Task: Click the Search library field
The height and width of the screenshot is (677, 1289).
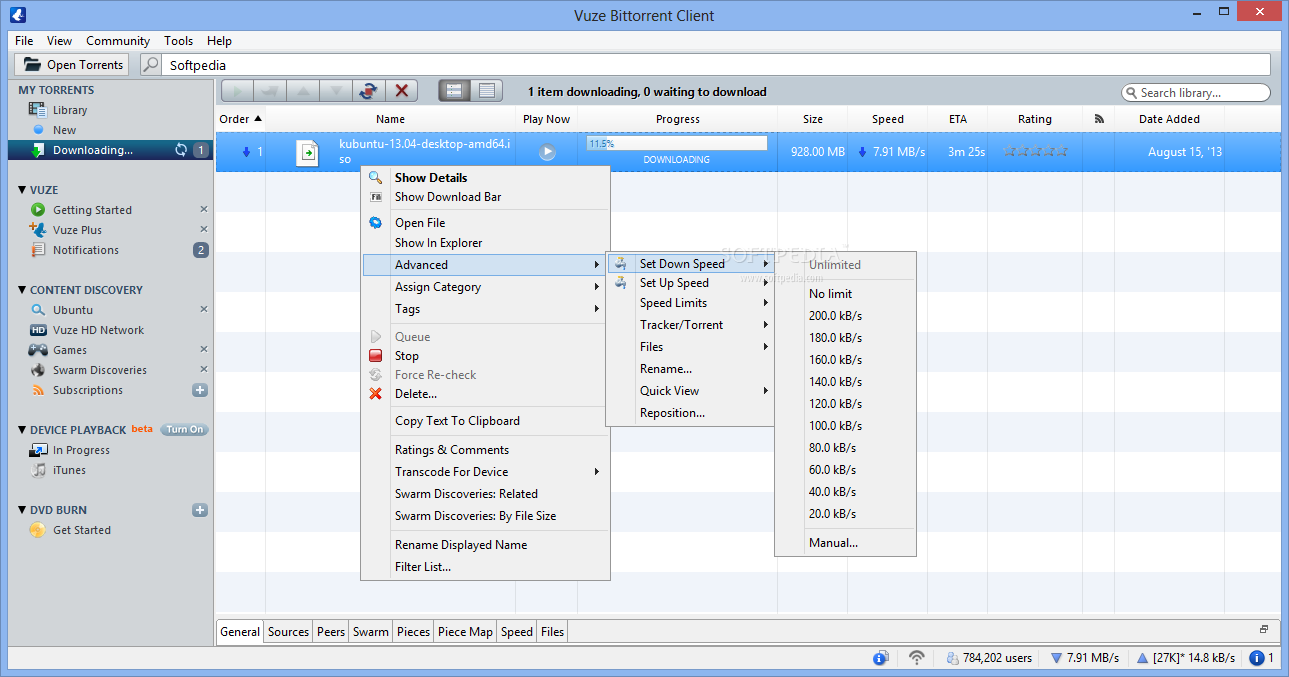Action: (1196, 92)
